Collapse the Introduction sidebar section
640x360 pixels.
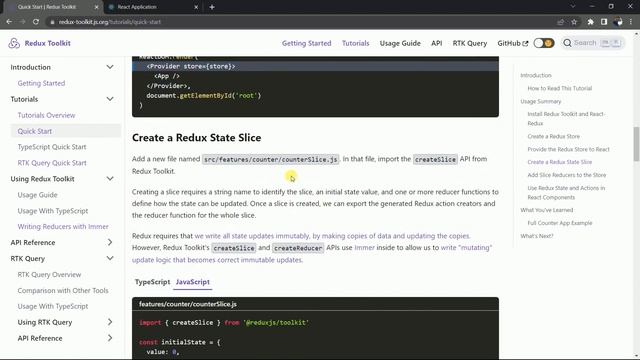click(x=110, y=67)
